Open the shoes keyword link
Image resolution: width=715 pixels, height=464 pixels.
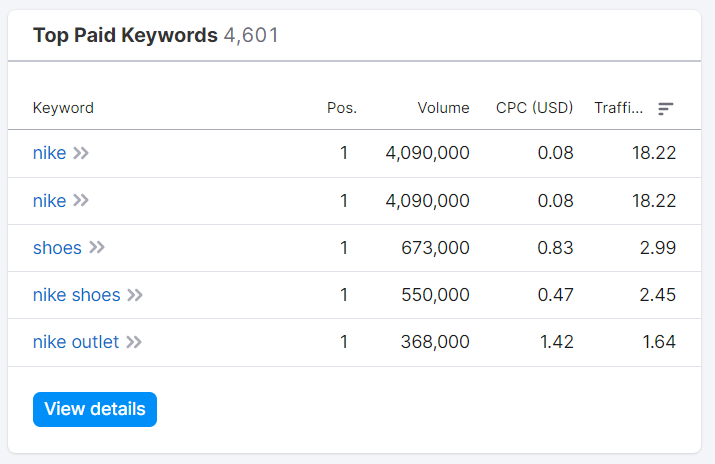pyautogui.click(x=57, y=248)
